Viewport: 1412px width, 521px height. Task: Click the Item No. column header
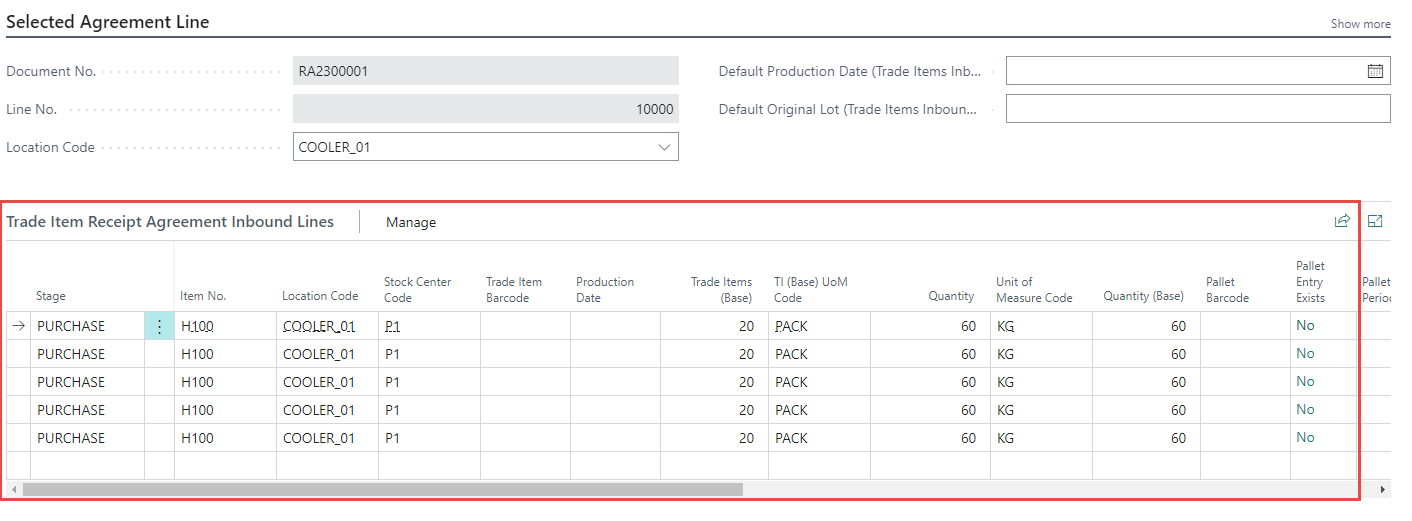[x=203, y=296]
